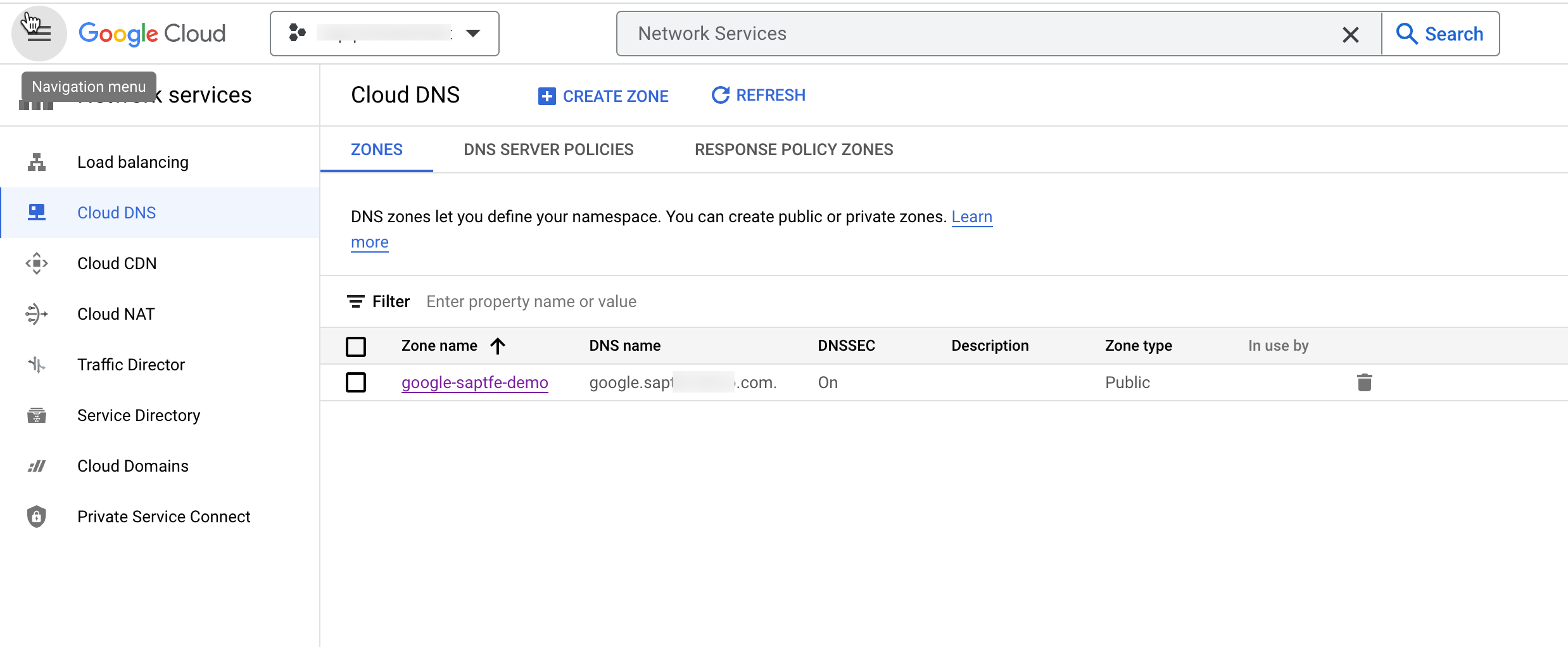
Task: Open Load balancing in sidebar
Action: (160, 162)
